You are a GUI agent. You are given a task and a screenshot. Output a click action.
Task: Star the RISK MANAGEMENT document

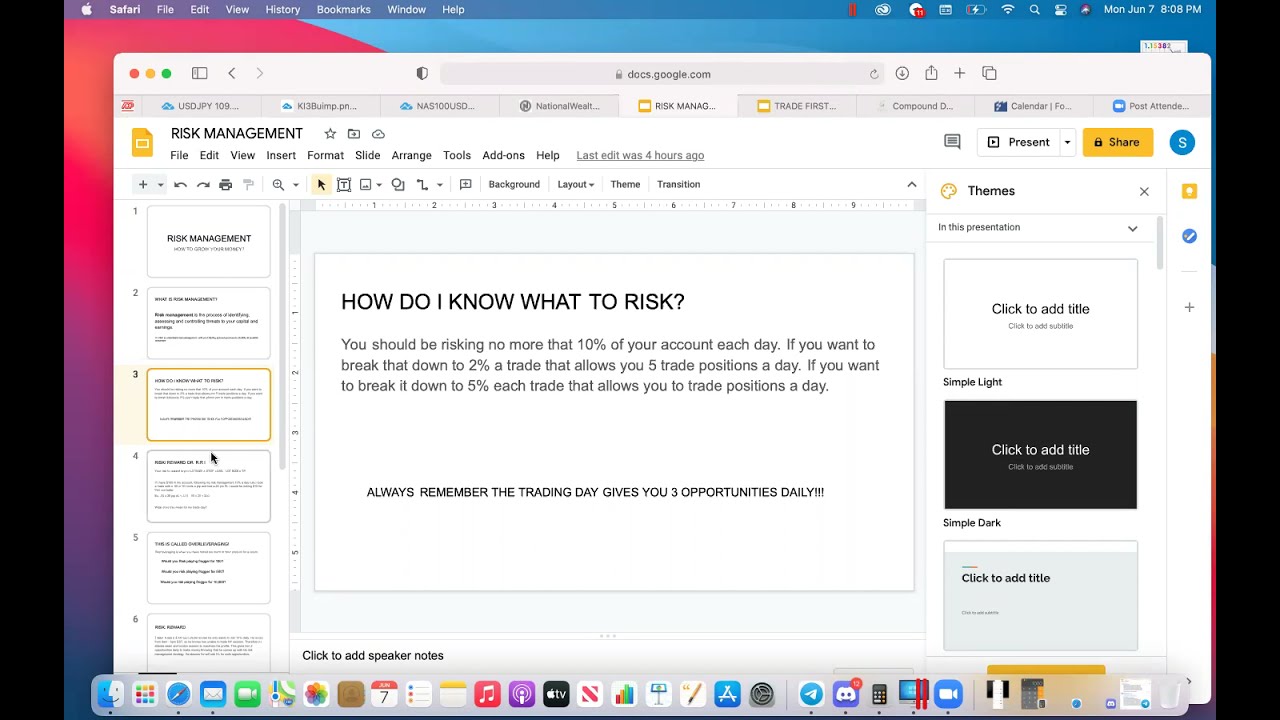pos(330,134)
